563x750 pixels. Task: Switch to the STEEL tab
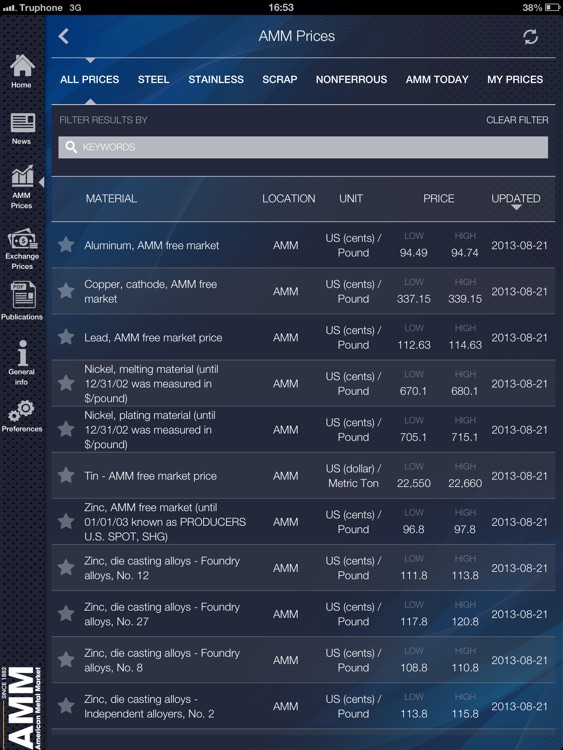pos(154,79)
